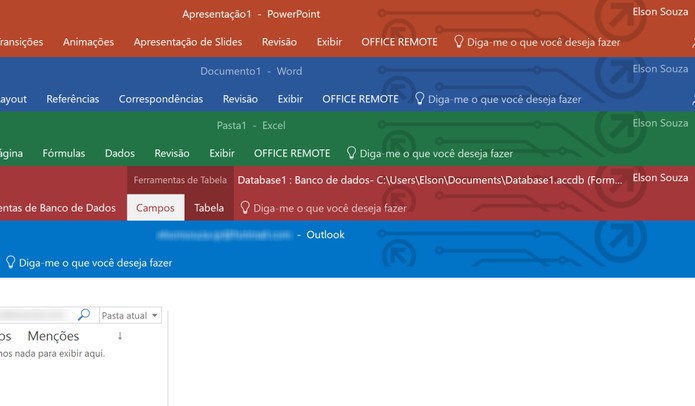Click the lightbulb icon in Outlook ribbon
Image resolution: width=695 pixels, height=406 pixels.
[x=10, y=262]
